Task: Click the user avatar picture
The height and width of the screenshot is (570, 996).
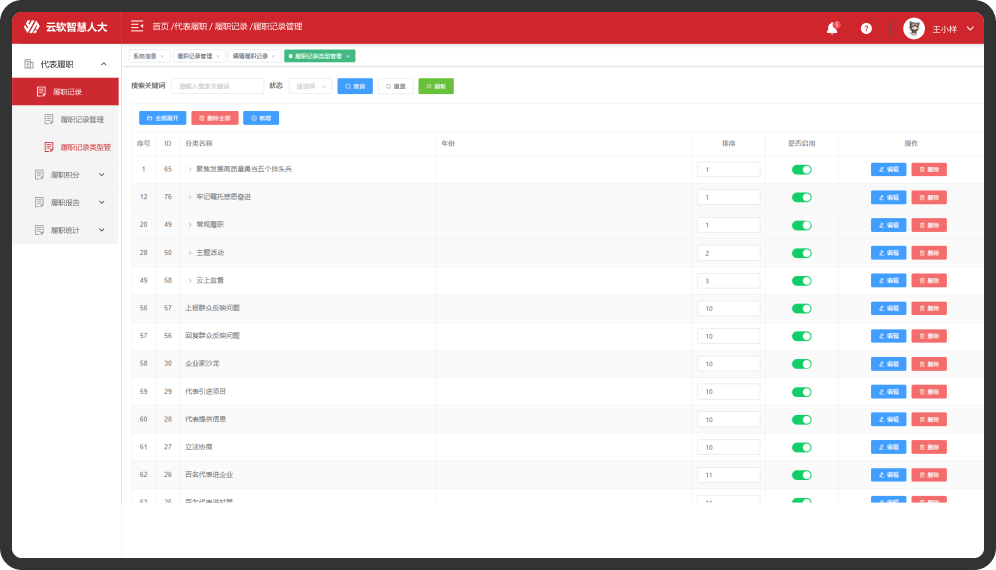Action: pyautogui.click(x=913, y=29)
